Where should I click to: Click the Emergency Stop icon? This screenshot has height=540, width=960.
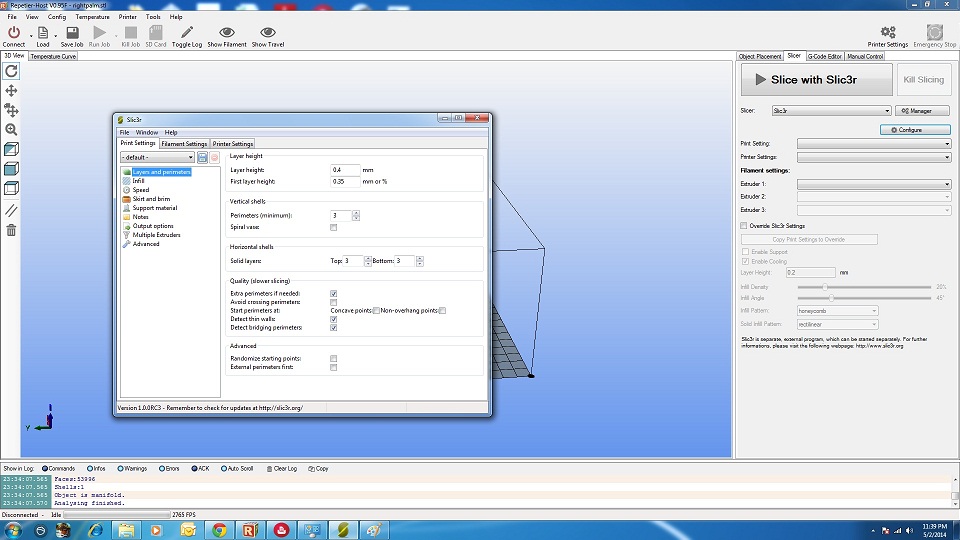tap(934, 32)
